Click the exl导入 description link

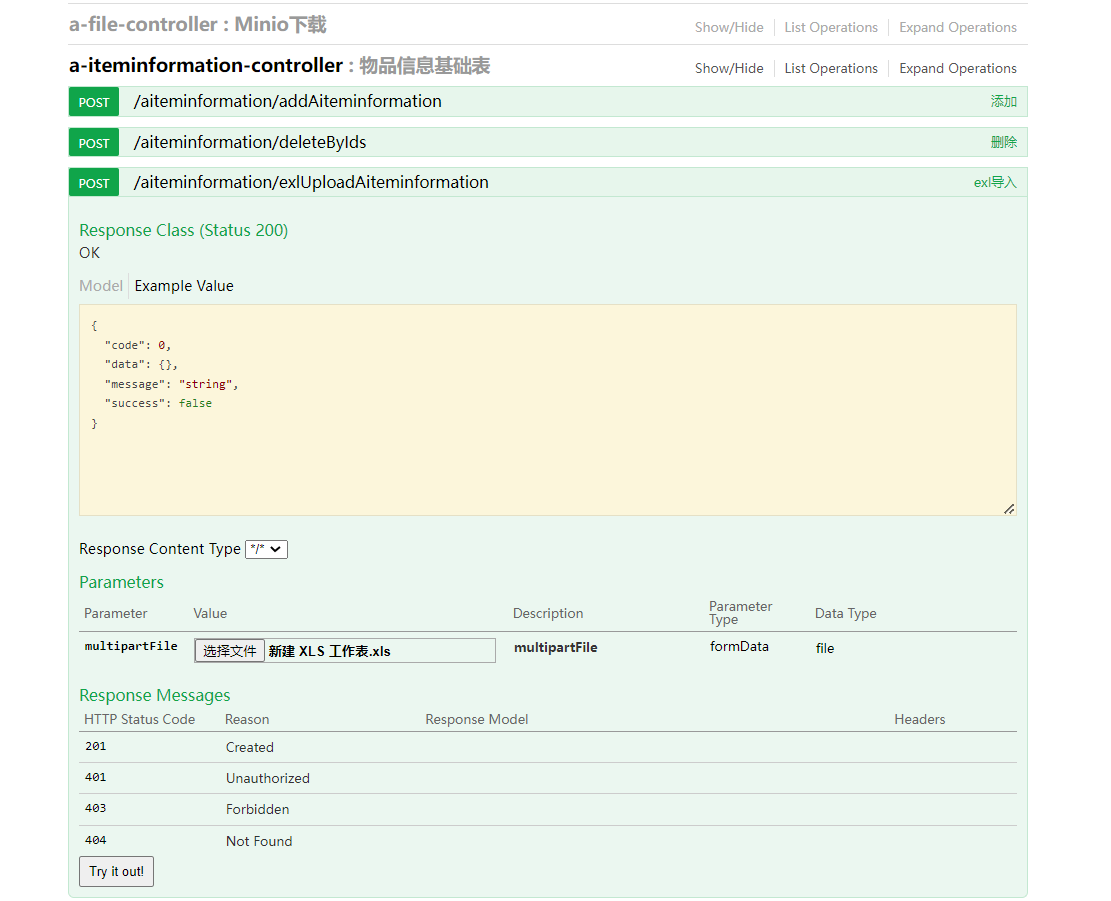pyautogui.click(x=995, y=183)
